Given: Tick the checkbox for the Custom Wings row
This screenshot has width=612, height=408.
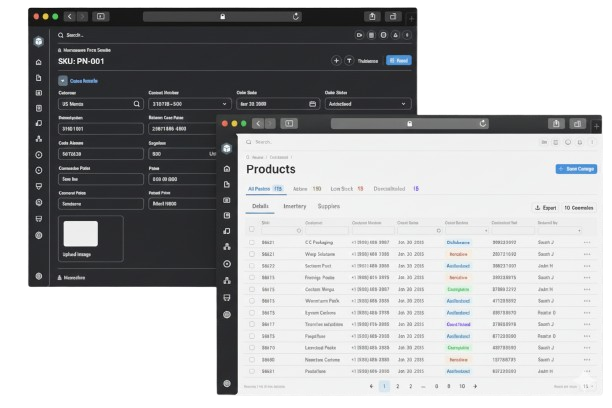Looking at the screenshot, I should (x=252, y=289).
